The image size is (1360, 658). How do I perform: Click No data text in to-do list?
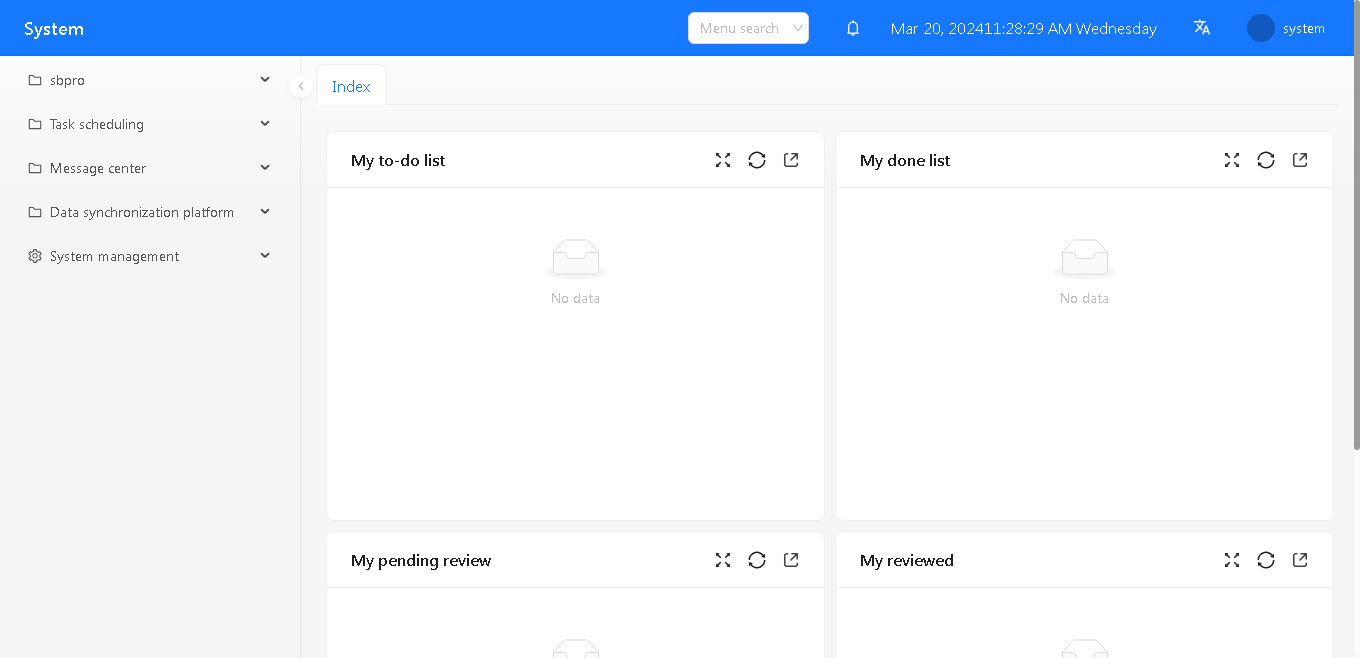click(576, 298)
